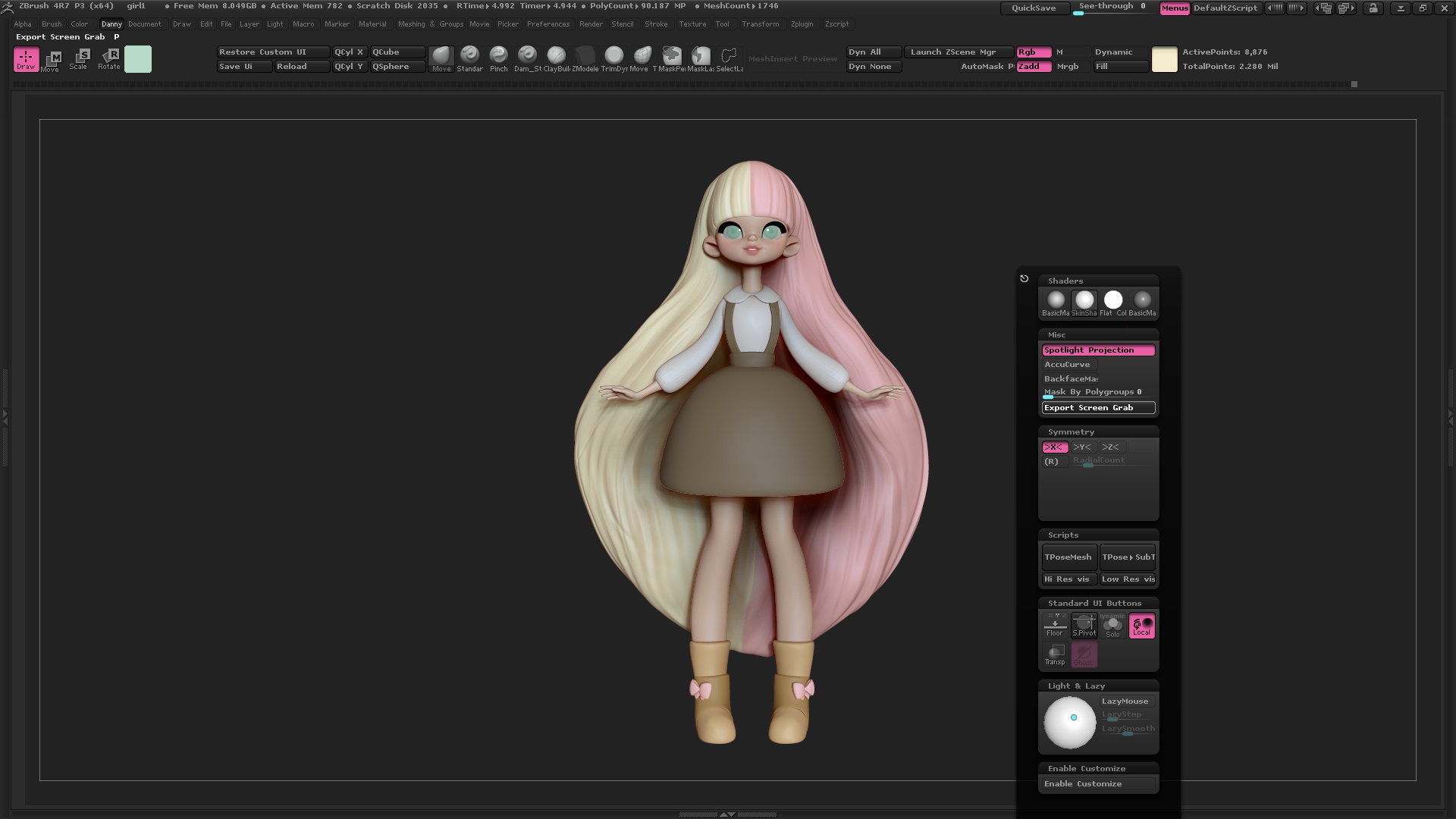The width and height of the screenshot is (1456, 819).
Task: Toggle LazyMouse on
Action: click(1128, 701)
